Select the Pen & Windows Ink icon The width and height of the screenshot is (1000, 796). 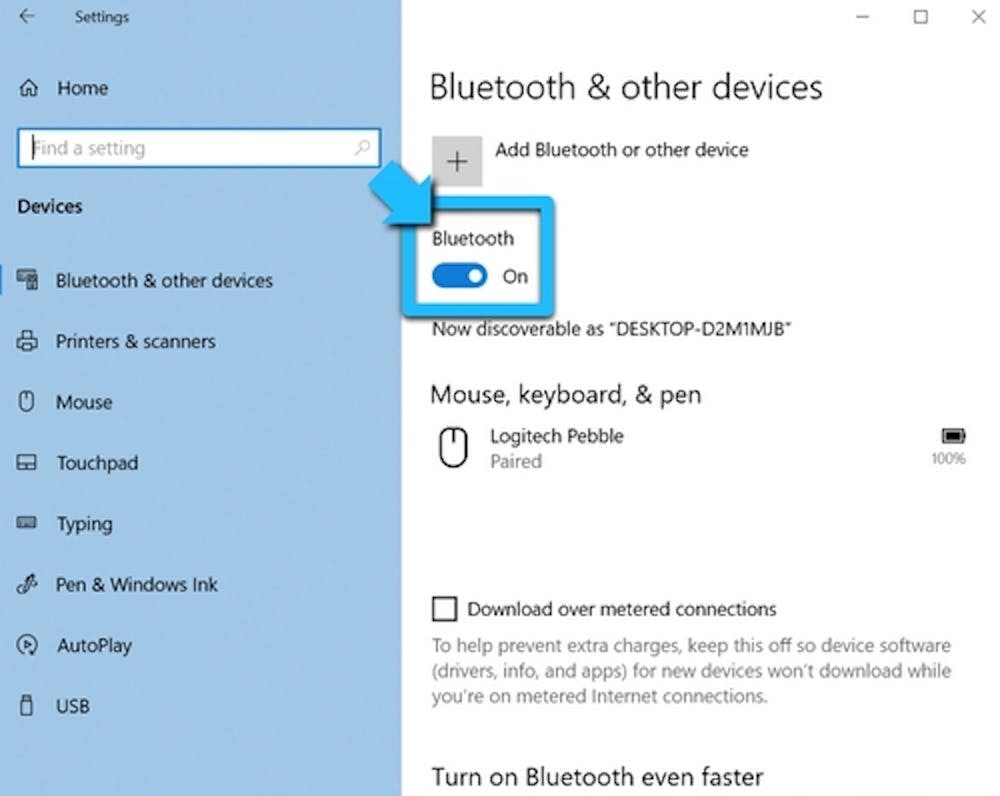point(27,585)
